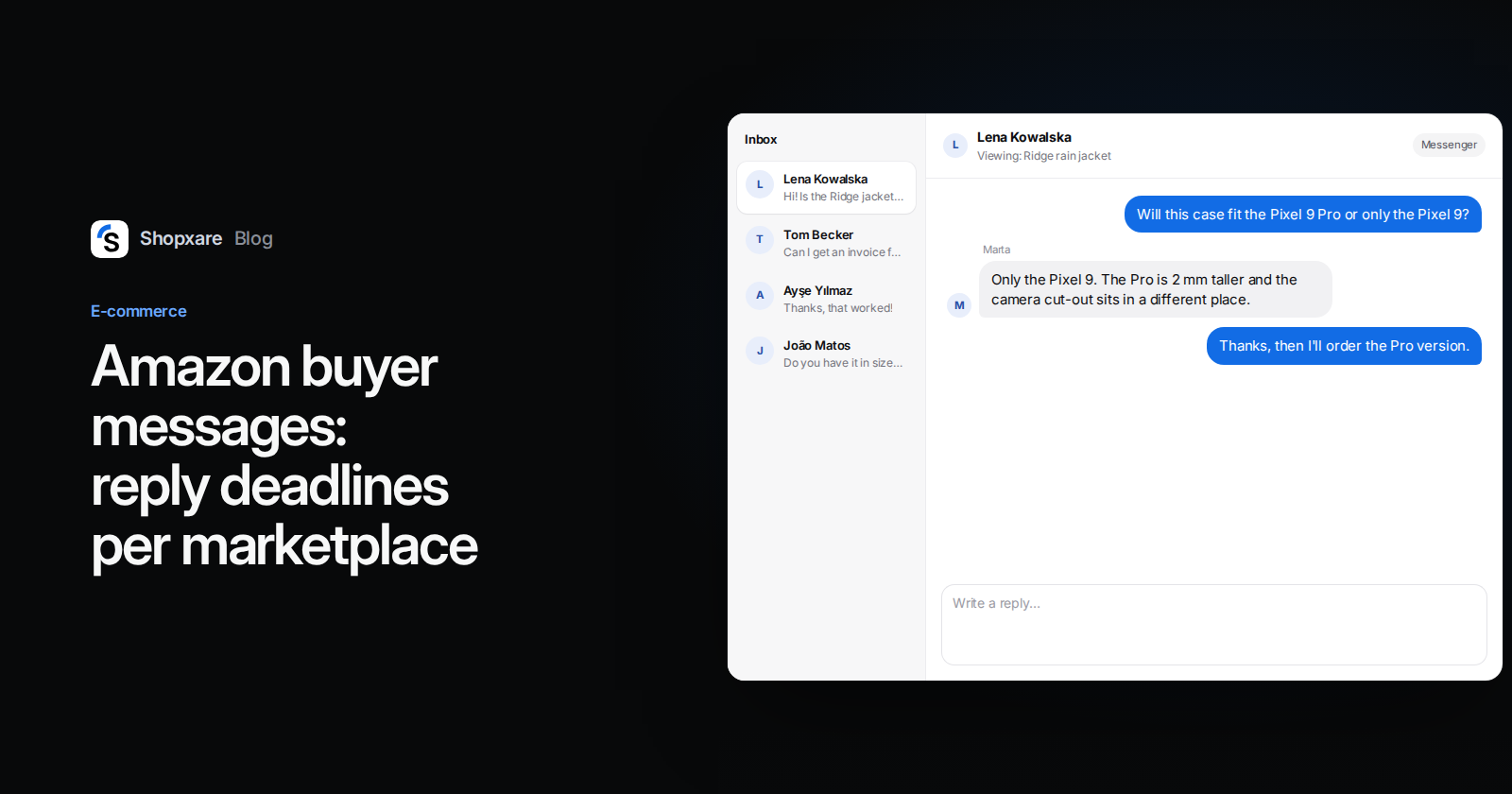Open the conversation 'Do you have it in size...'
The width and height of the screenshot is (1512, 794).
pyautogui.click(x=826, y=354)
